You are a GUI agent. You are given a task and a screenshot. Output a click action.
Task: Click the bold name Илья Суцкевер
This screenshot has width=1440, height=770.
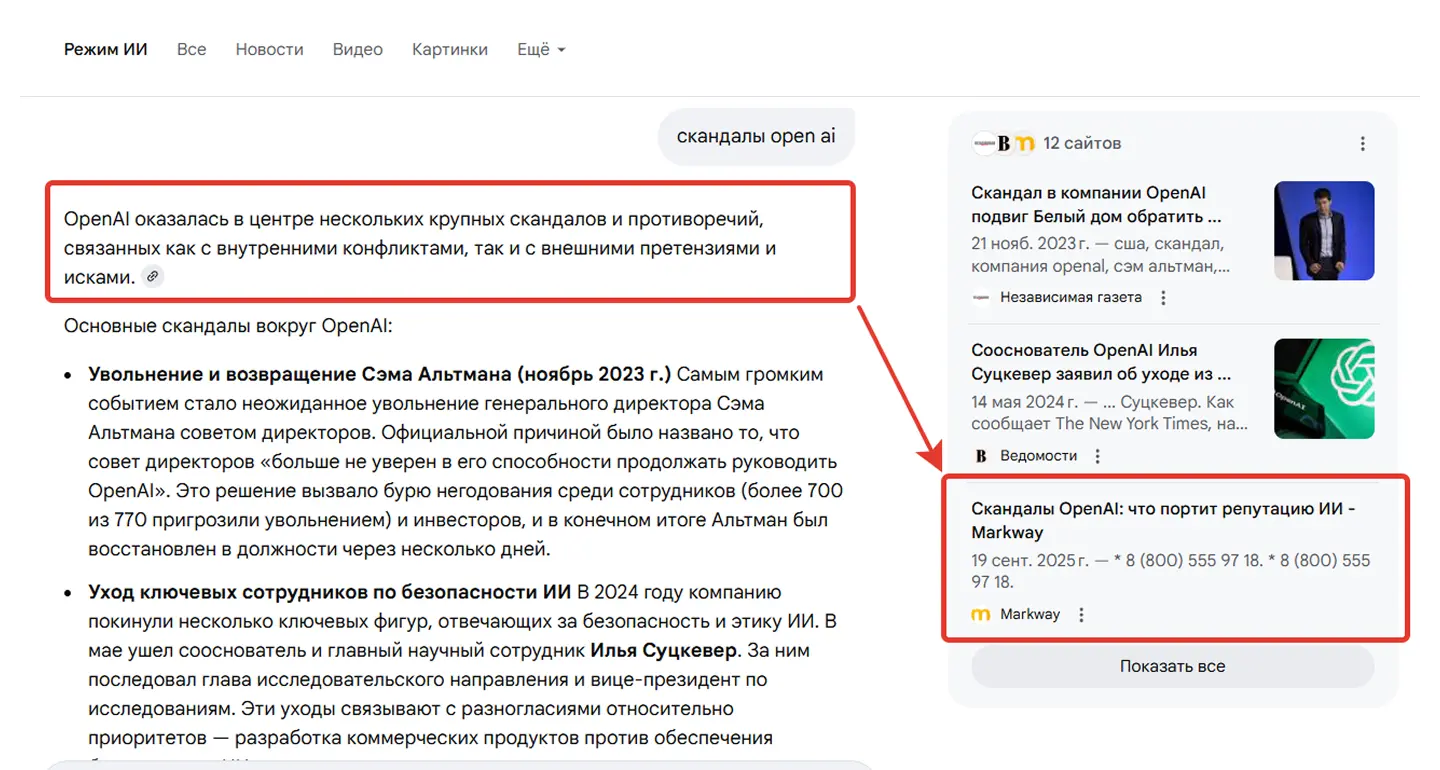click(664, 650)
